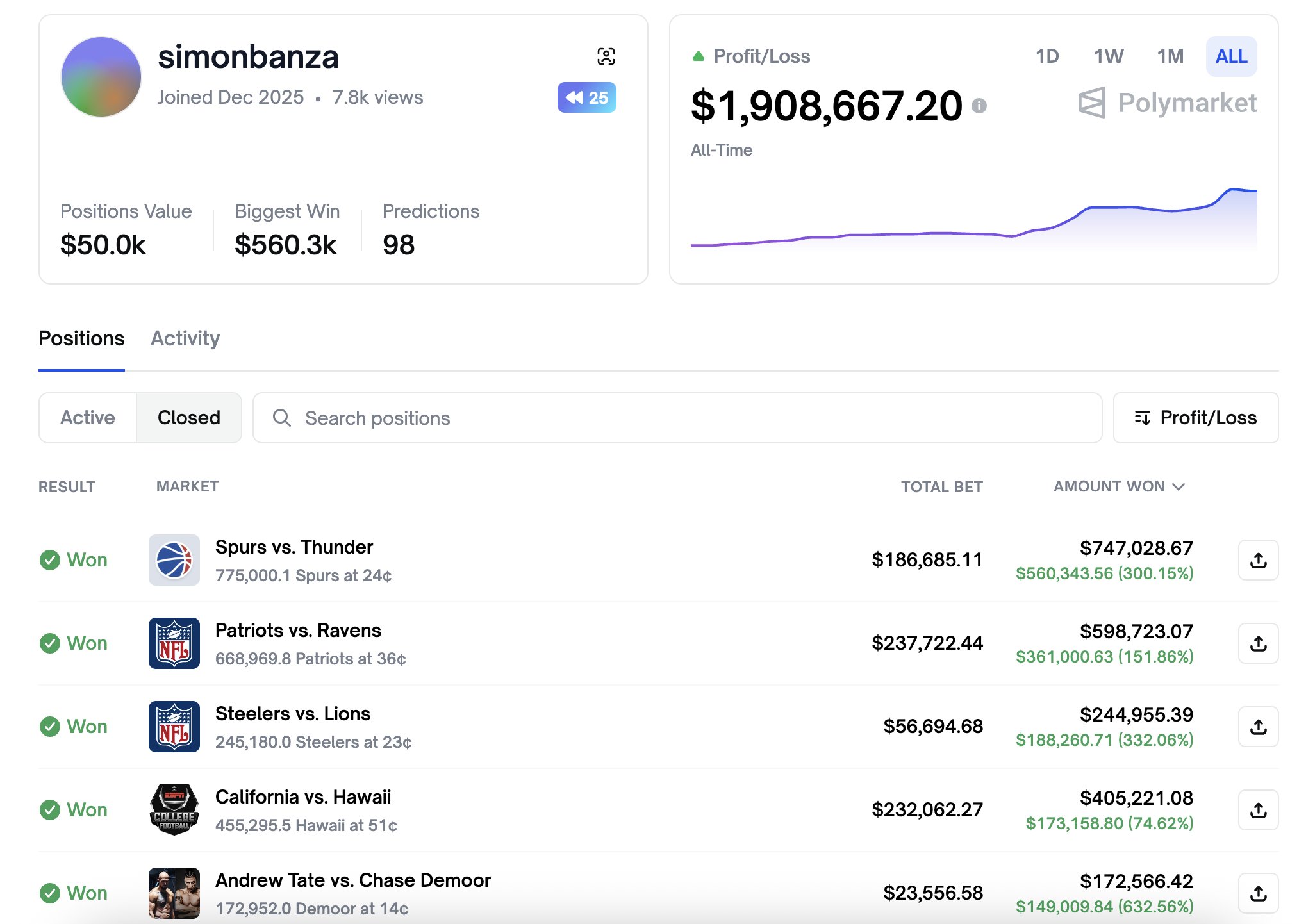Share the Andrew Tate vs. Chase Demoor position
Image resolution: width=1315 pixels, height=924 pixels.
(x=1258, y=893)
